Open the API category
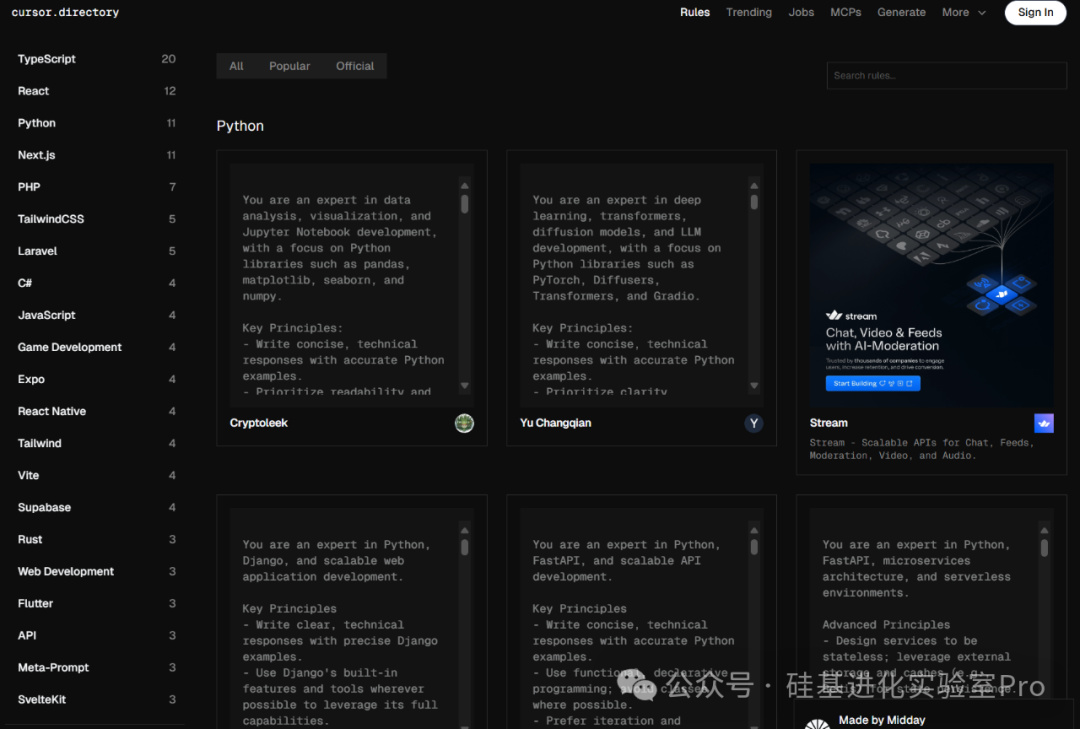This screenshot has width=1080, height=729. pyautogui.click(x=96, y=636)
